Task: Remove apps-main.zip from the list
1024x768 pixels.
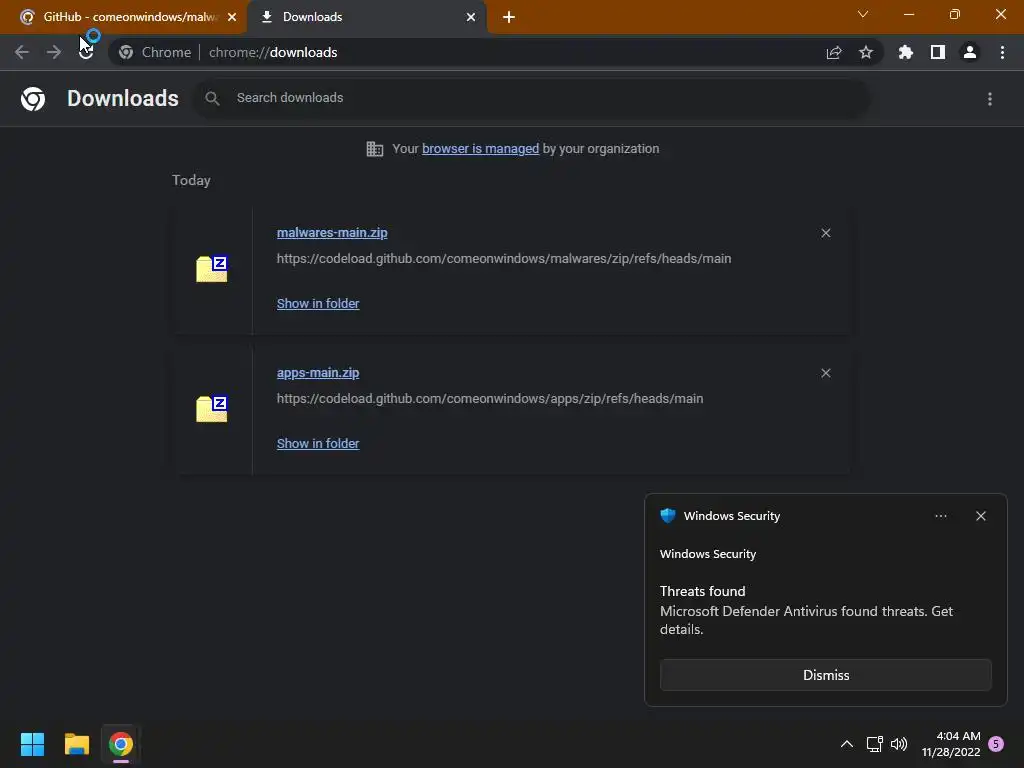Action: pos(825,373)
